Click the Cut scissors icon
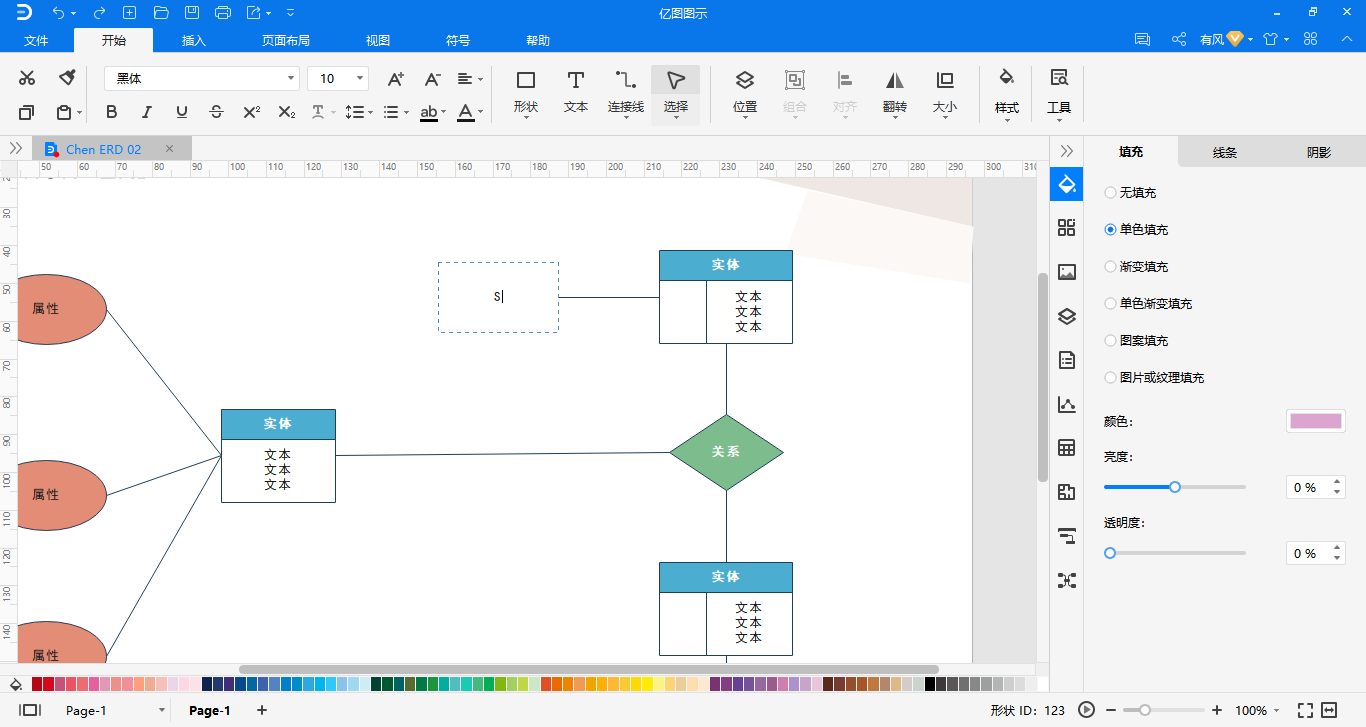Viewport: 1366px width, 727px height. (27, 78)
